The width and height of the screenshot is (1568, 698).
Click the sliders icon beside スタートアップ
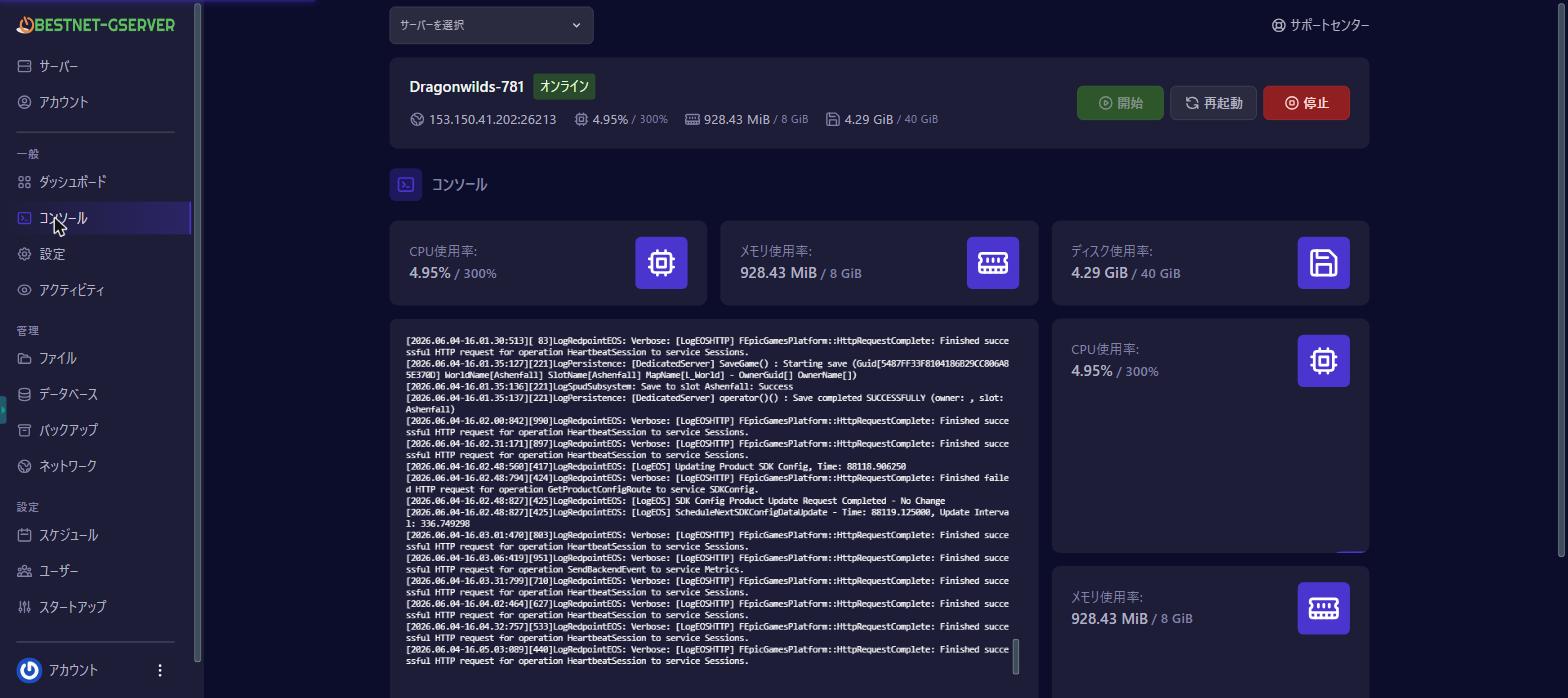(24, 607)
